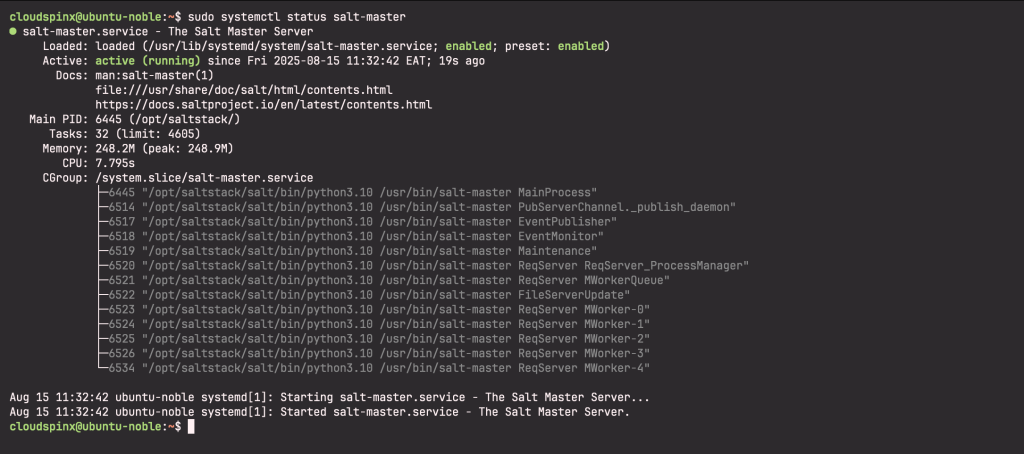1024x454 pixels.
Task: Click the https://docs.saltproject.io documentation link
Action: (x=263, y=105)
